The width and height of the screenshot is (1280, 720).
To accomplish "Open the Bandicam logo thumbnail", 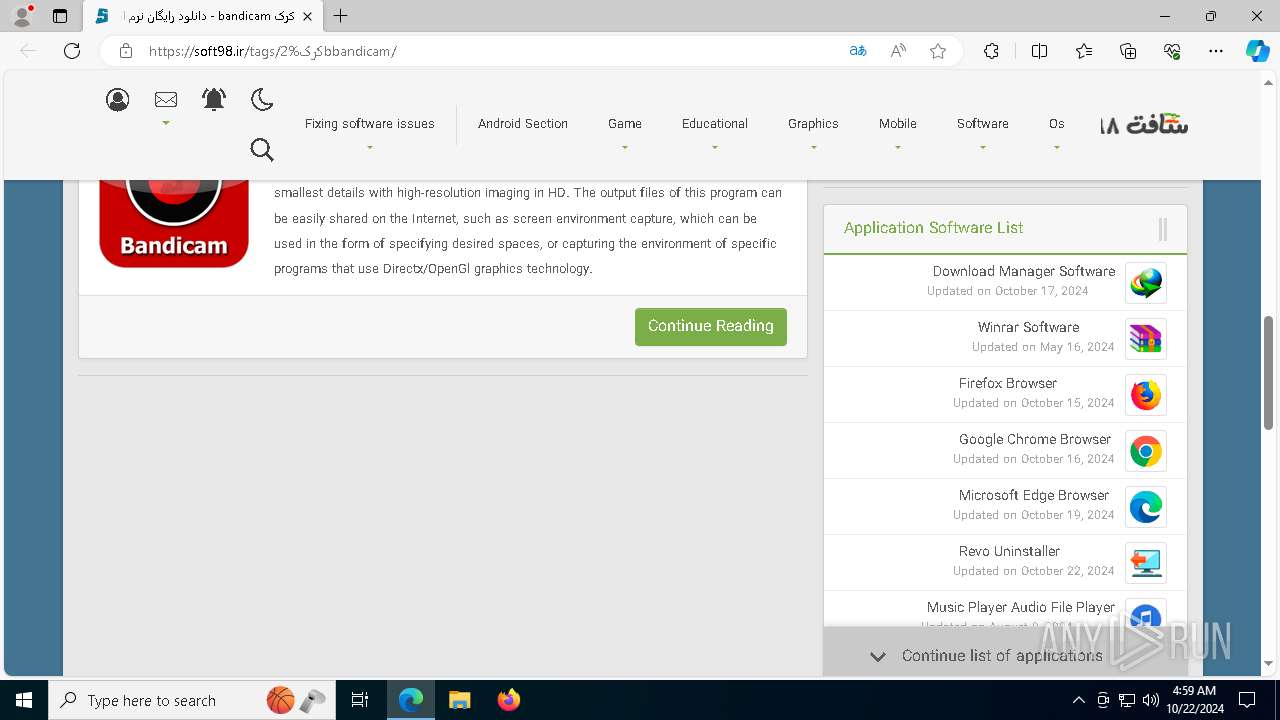I will click(x=174, y=223).
